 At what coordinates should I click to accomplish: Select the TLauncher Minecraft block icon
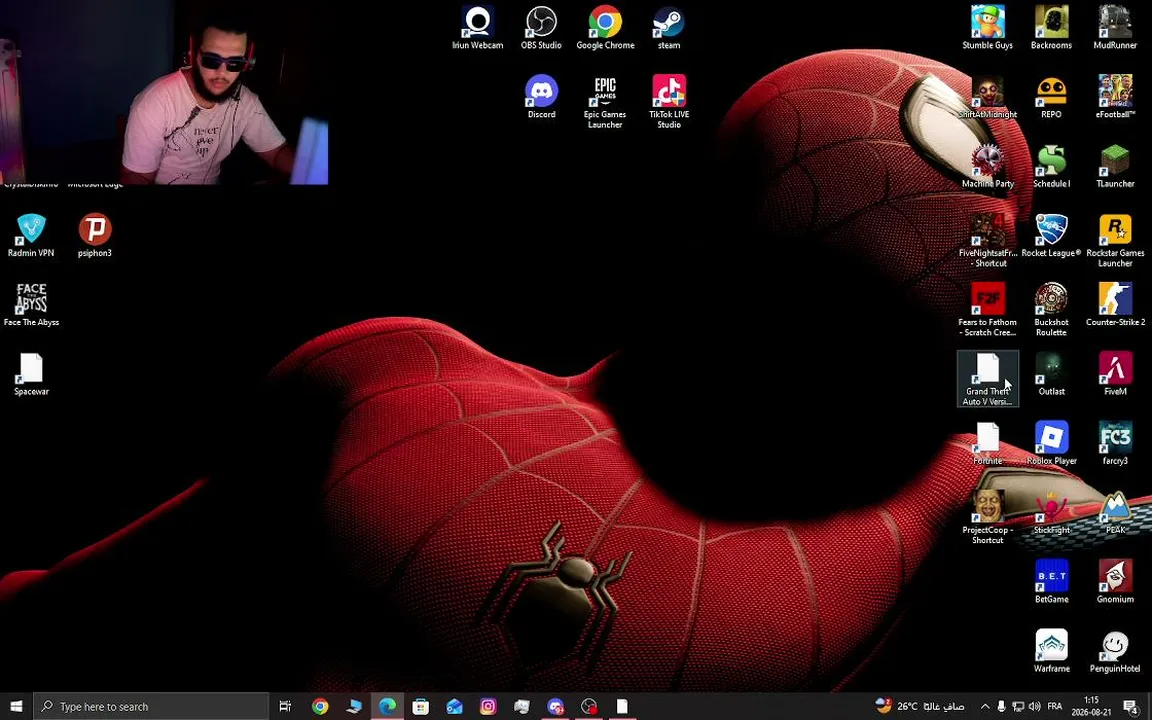coord(1115,166)
